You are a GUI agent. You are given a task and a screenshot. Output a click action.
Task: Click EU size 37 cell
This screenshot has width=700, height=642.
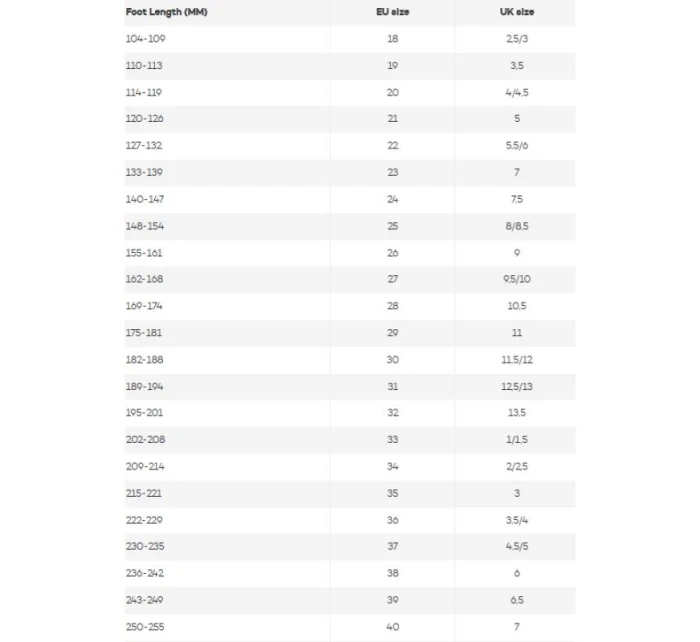pos(392,546)
